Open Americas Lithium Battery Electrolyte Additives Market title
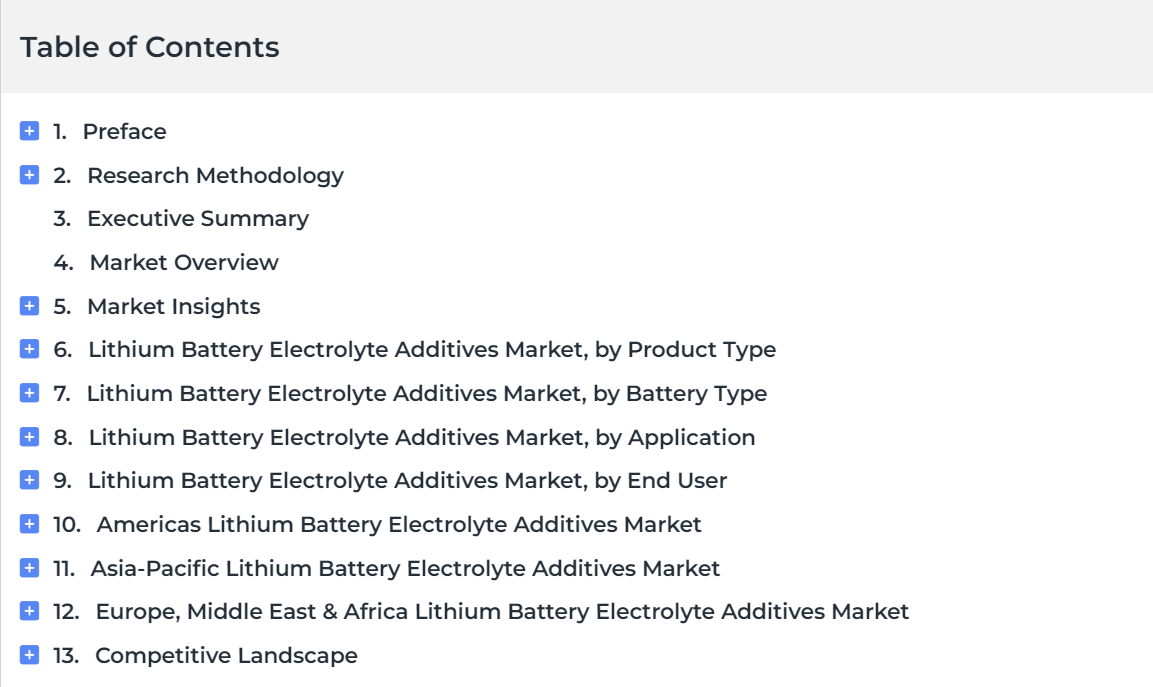This screenshot has height=687, width=1153. (399, 524)
